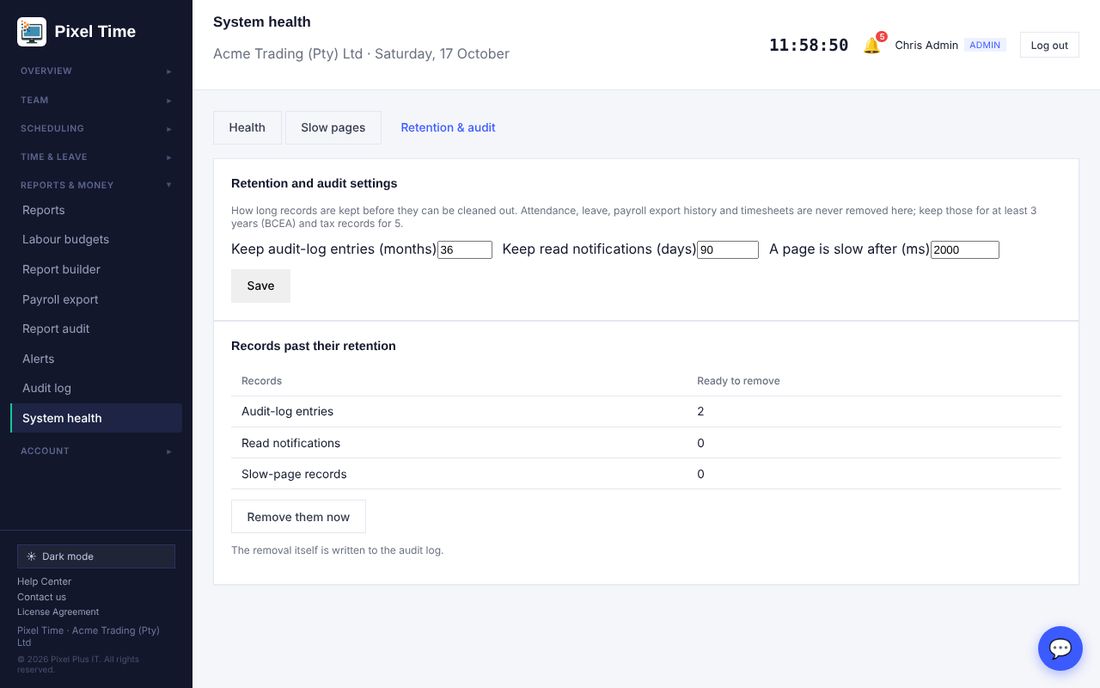Open the License Agreement link
Image resolution: width=1100 pixels, height=688 pixels.
coord(58,612)
